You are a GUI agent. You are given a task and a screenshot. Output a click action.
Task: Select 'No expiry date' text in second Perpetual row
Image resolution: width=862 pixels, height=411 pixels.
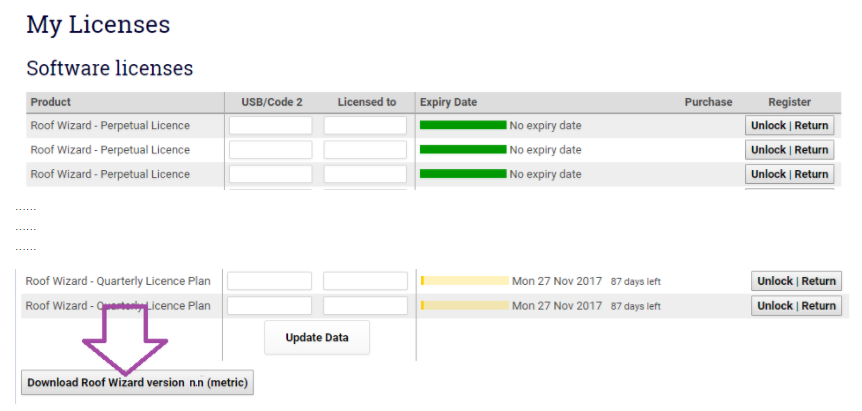coord(545,149)
